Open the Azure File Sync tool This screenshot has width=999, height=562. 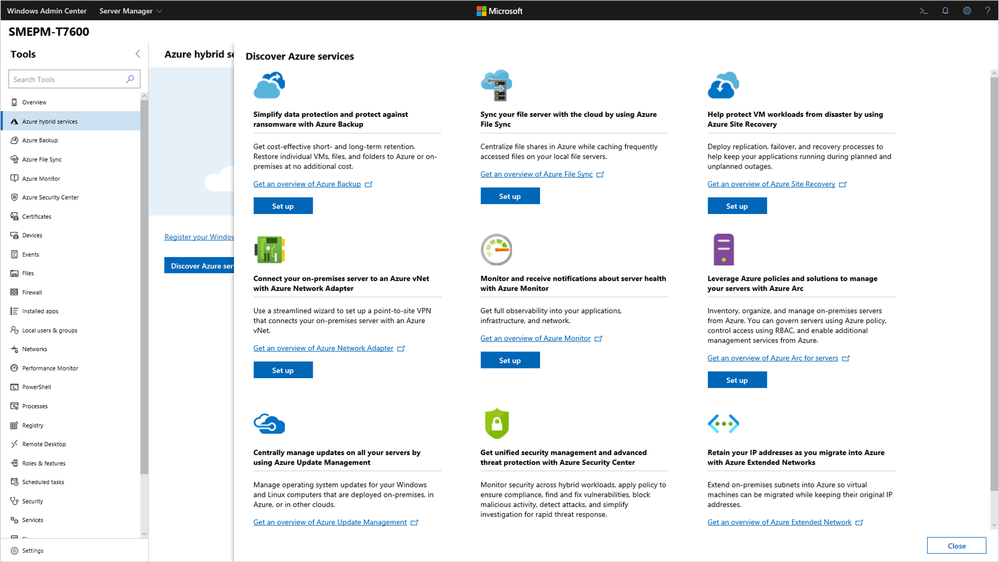coord(71,159)
